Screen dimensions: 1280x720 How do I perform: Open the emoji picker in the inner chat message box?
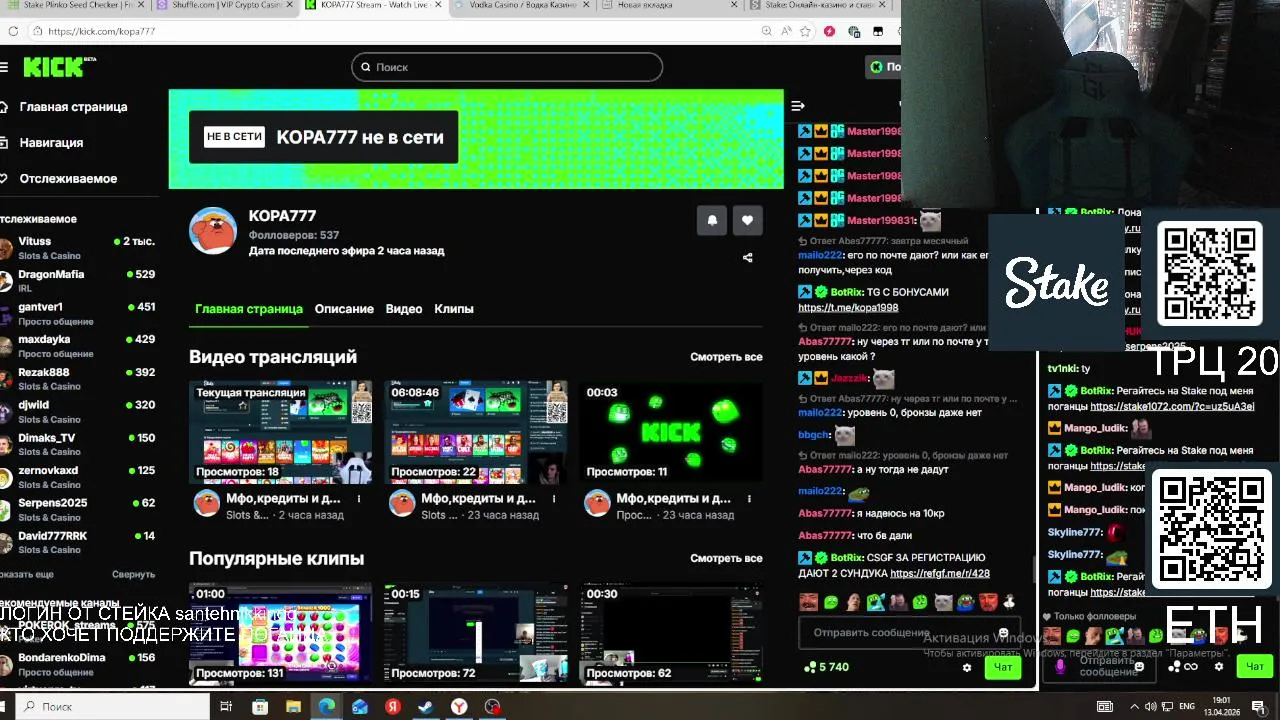click(1003, 633)
